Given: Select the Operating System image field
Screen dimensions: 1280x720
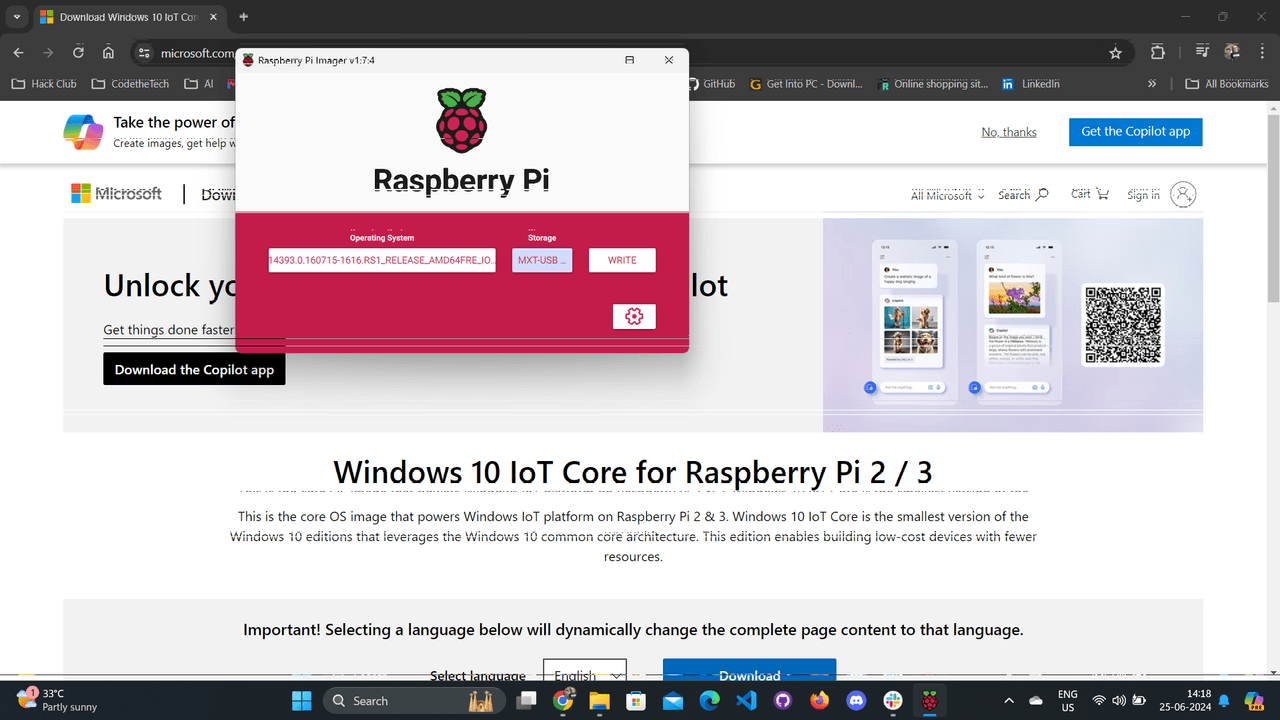Looking at the screenshot, I should pyautogui.click(x=382, y=260).
